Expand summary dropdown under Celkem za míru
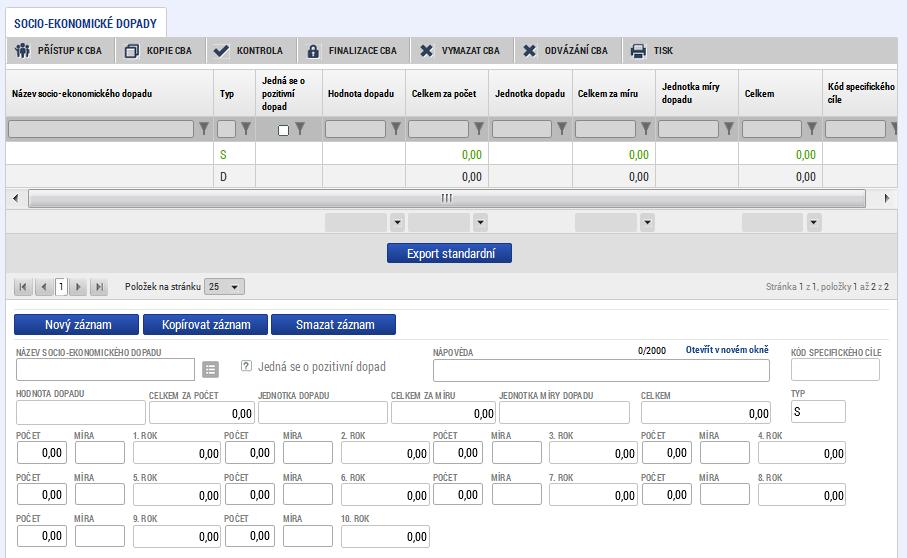This screenshot has width=907, height=558. (647, 222)
